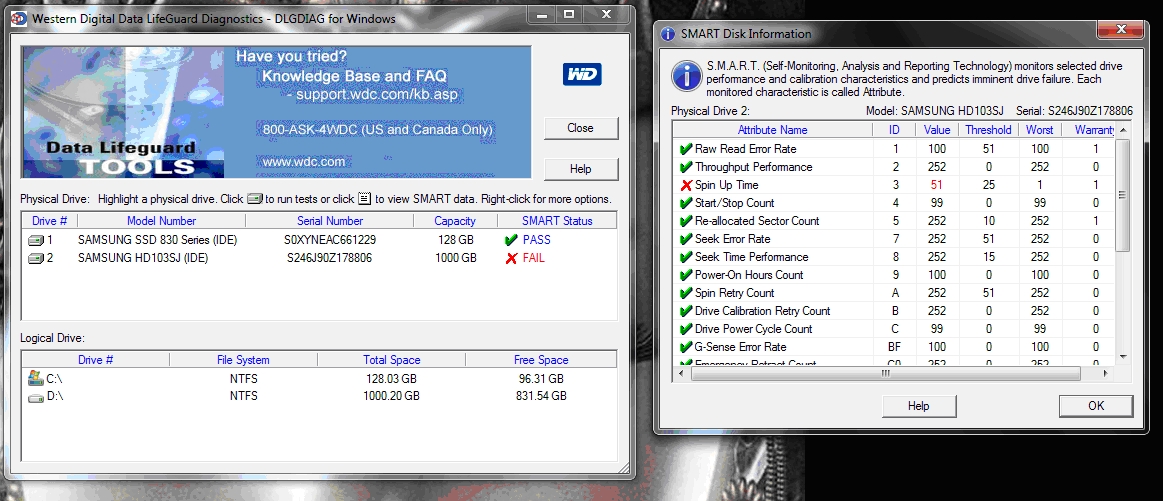Viewport: 1163px width, 501px height.
Task: Click the run tests icon in instructions
Action: (x=255, y=199)
